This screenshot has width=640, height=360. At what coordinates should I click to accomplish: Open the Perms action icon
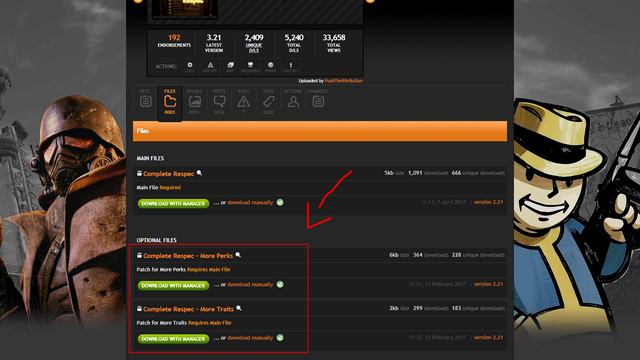[x=270, y=67]
